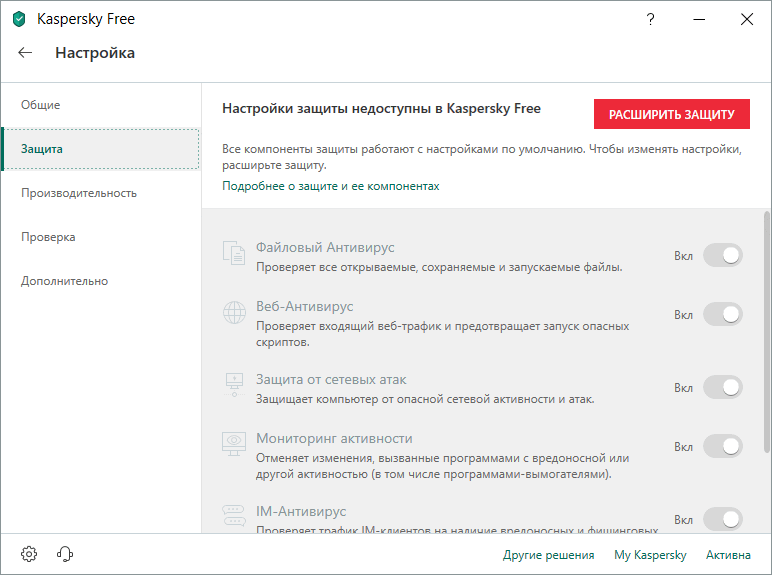Click the РАСШИРИТЬ ЗАЩИТУ button
Screen dimensions: 772x575
[672, 114]
